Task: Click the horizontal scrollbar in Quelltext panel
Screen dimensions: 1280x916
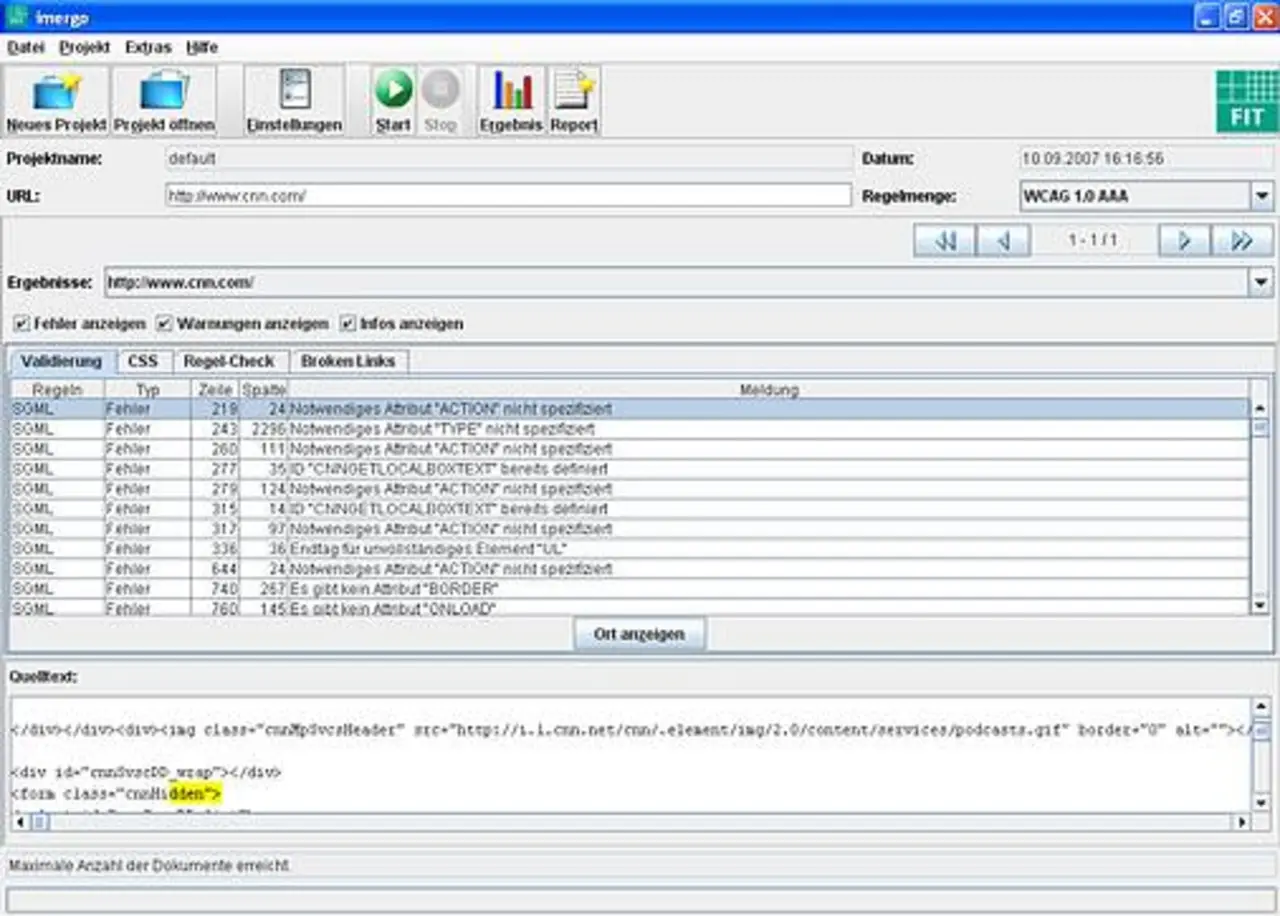Action: [x=630, y=822]
